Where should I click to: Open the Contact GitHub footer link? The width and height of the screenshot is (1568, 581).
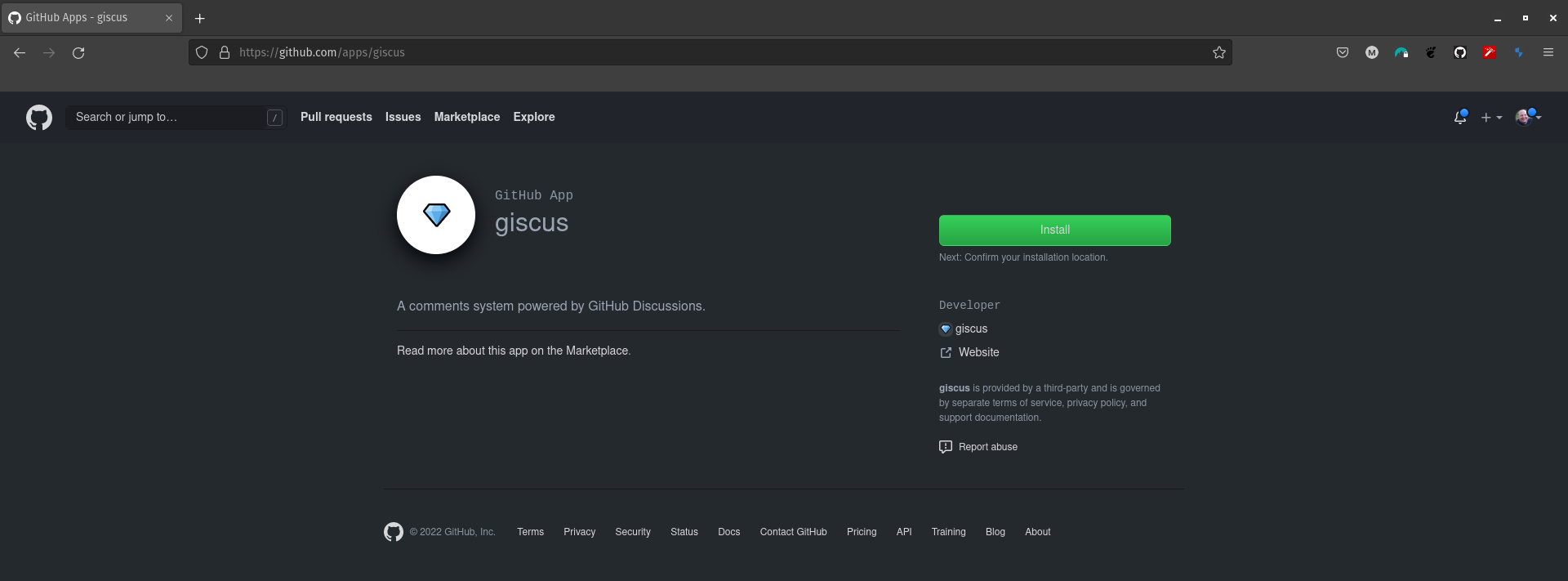[x=794, y=532]
